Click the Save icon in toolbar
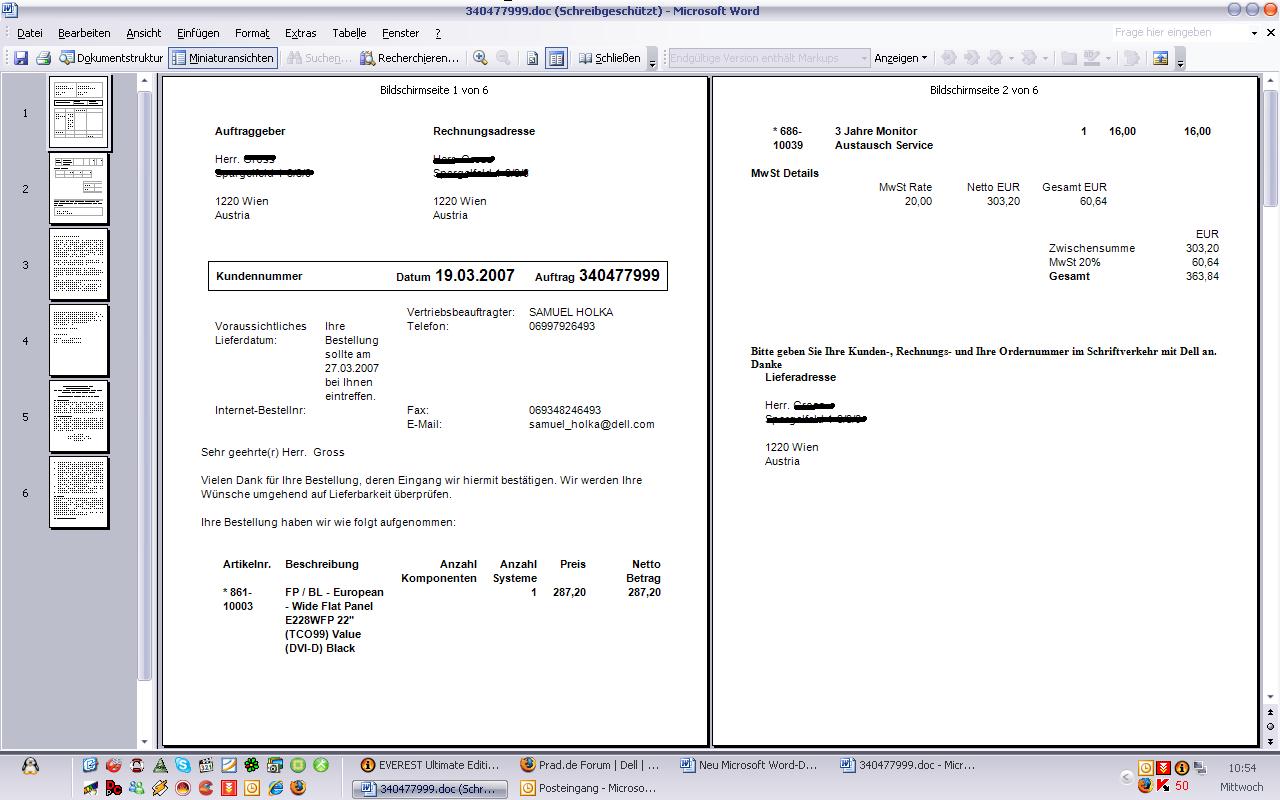 [x=20, y=58]
